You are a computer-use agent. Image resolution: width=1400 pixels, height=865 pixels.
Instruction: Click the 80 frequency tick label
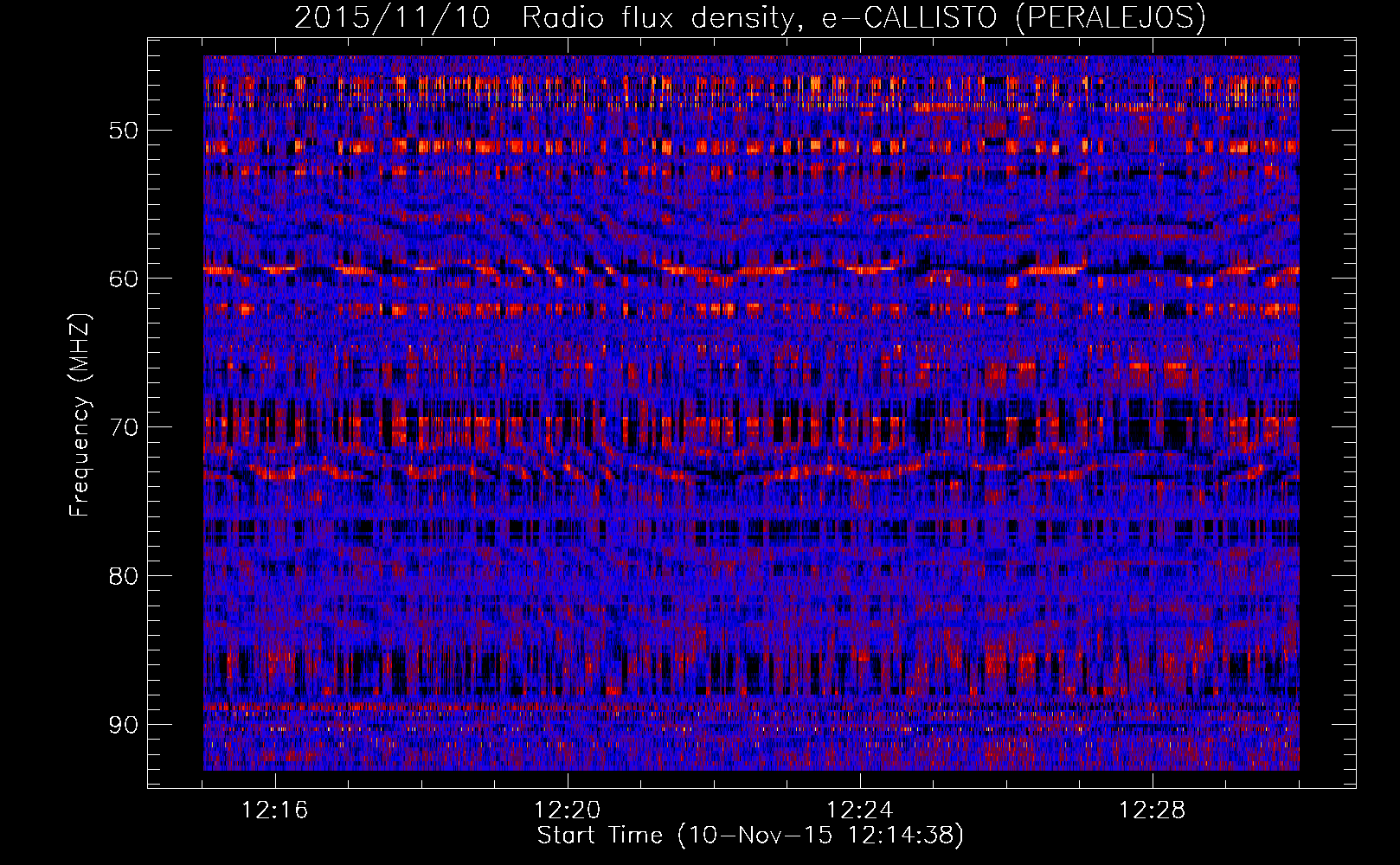tap(123, 576)
